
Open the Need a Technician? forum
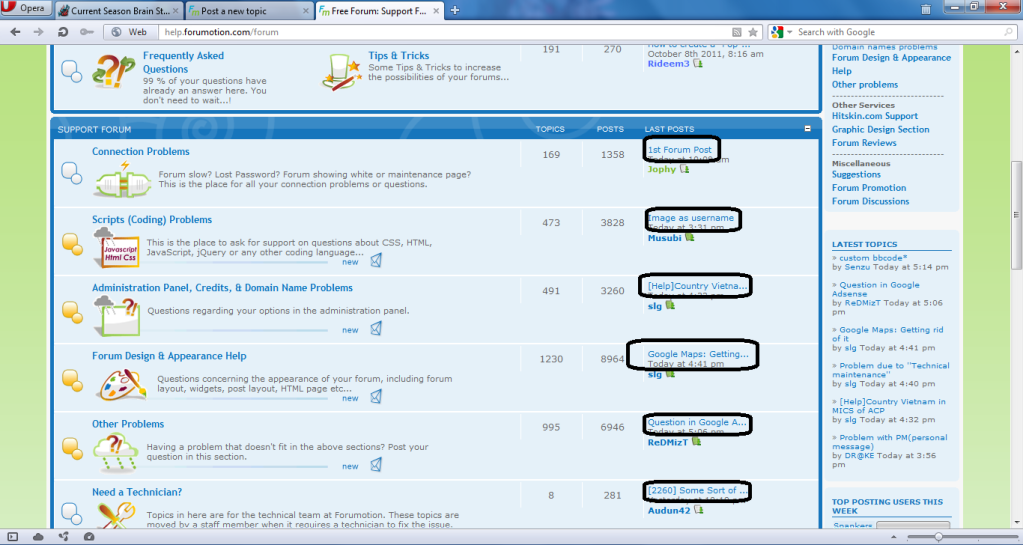(137, 492)
